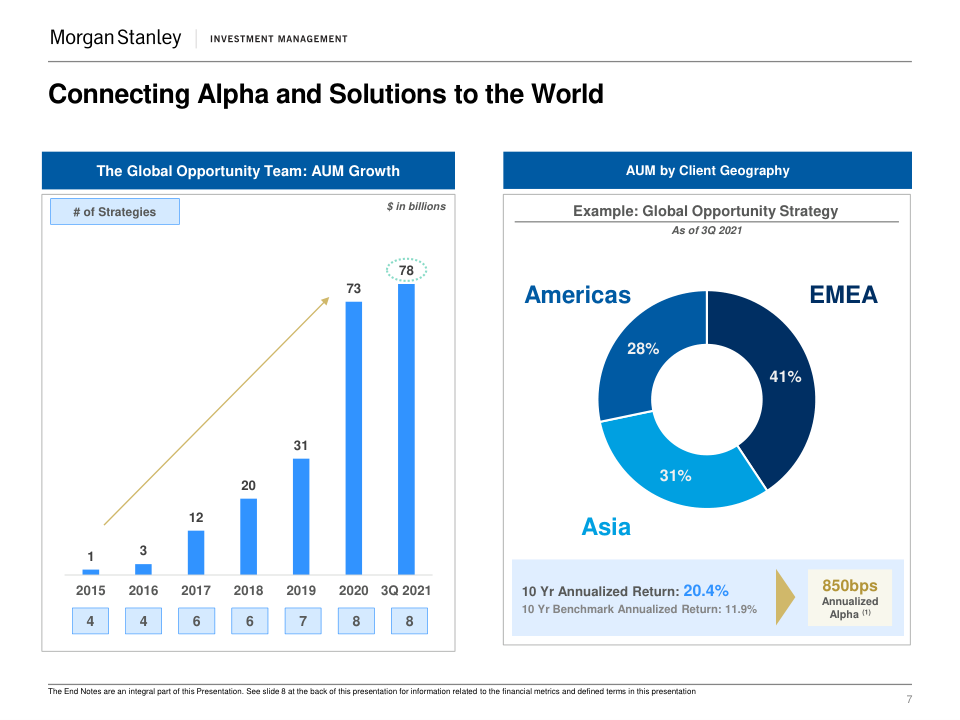Screen dimensions: 960x720
Task: Click the gold chevron arrow beside the returns
Action: coord(785,597)
